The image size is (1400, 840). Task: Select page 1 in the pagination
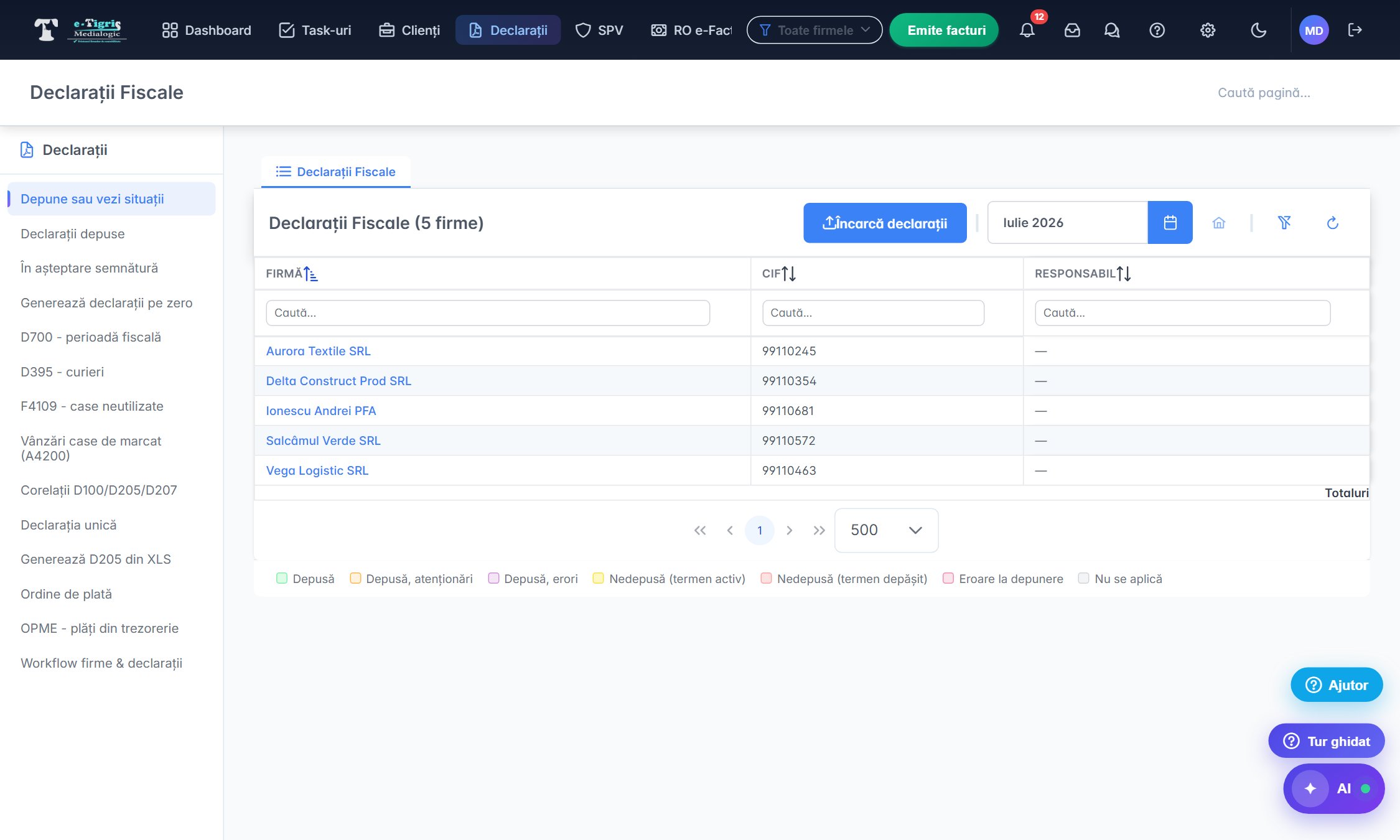pyautogui.click(x=759, y=530)
